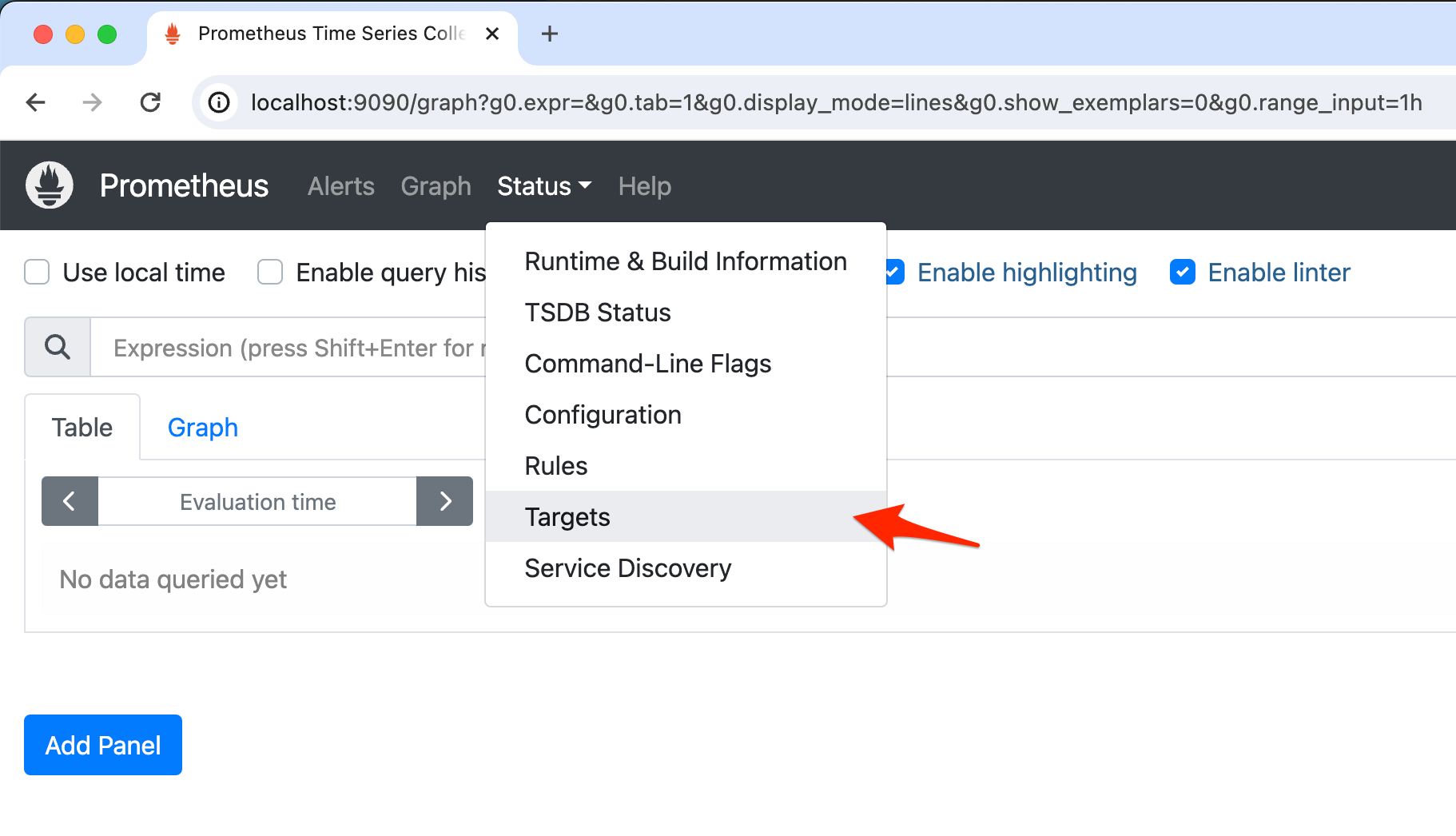Screen dimensions: 1456x836
Task: View site information icon in address bar
Action: tap(219, 102)
